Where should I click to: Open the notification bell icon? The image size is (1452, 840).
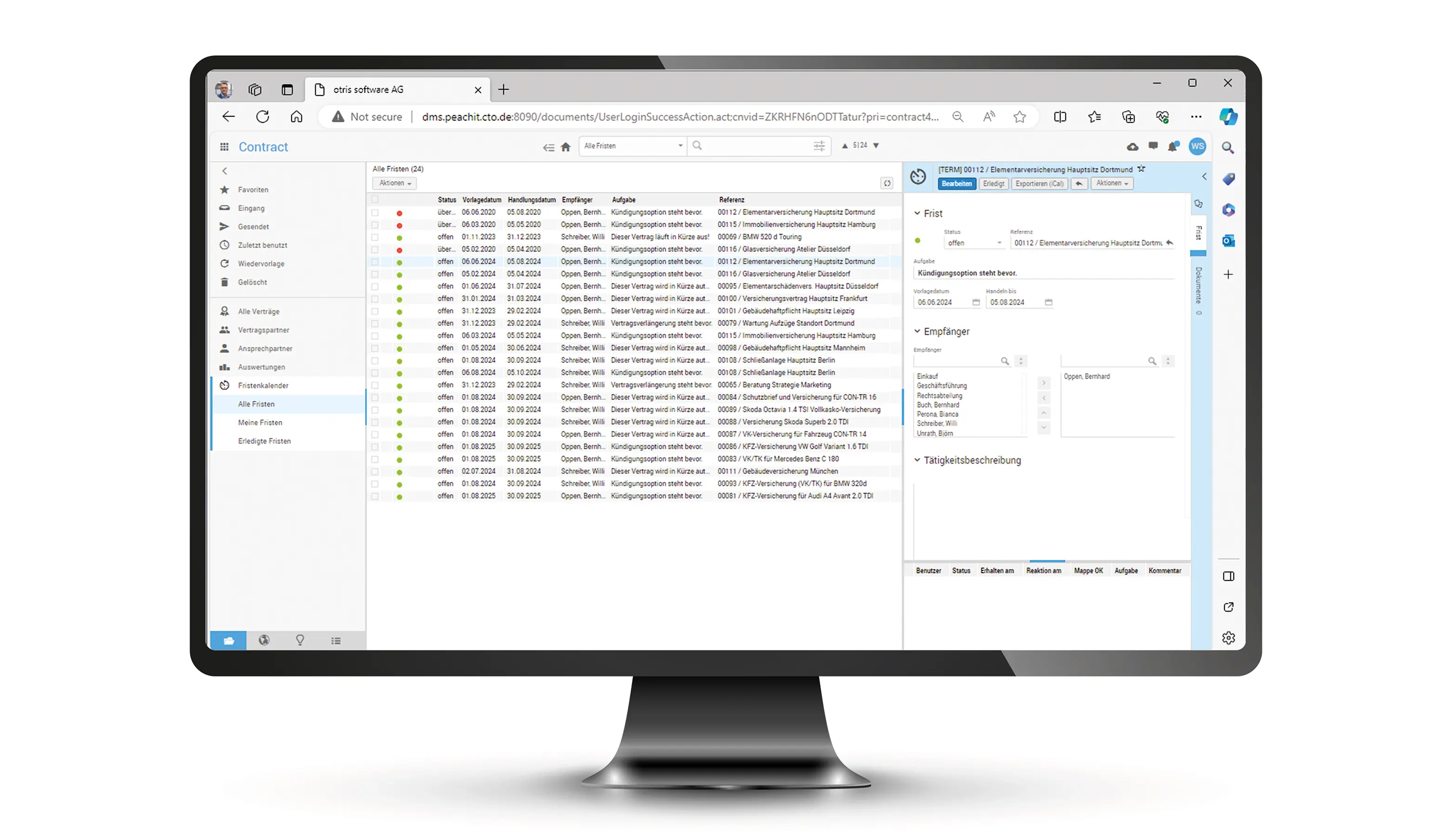pos(1173,147)
